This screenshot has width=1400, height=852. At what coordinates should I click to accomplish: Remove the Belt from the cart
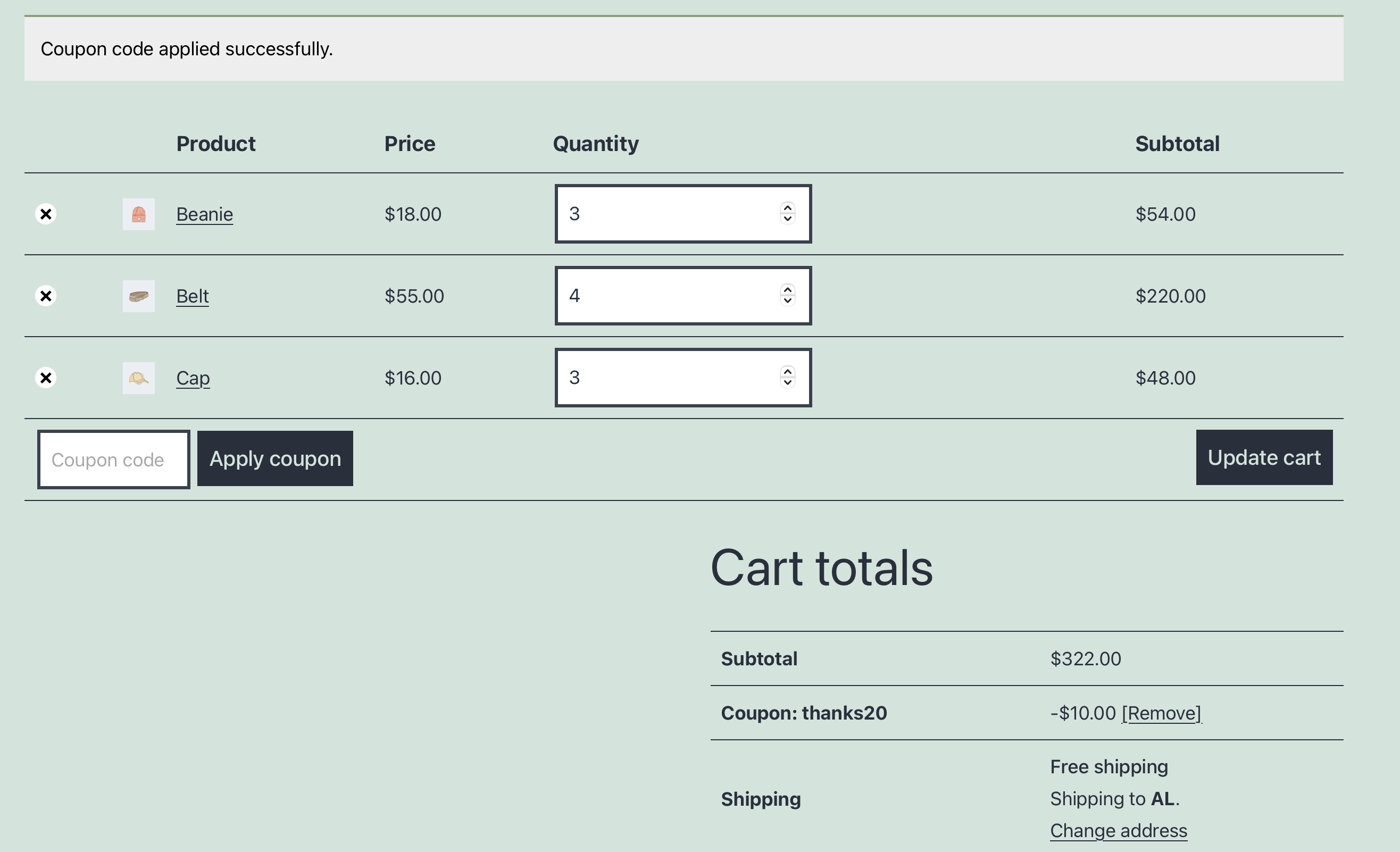point(45,296)
